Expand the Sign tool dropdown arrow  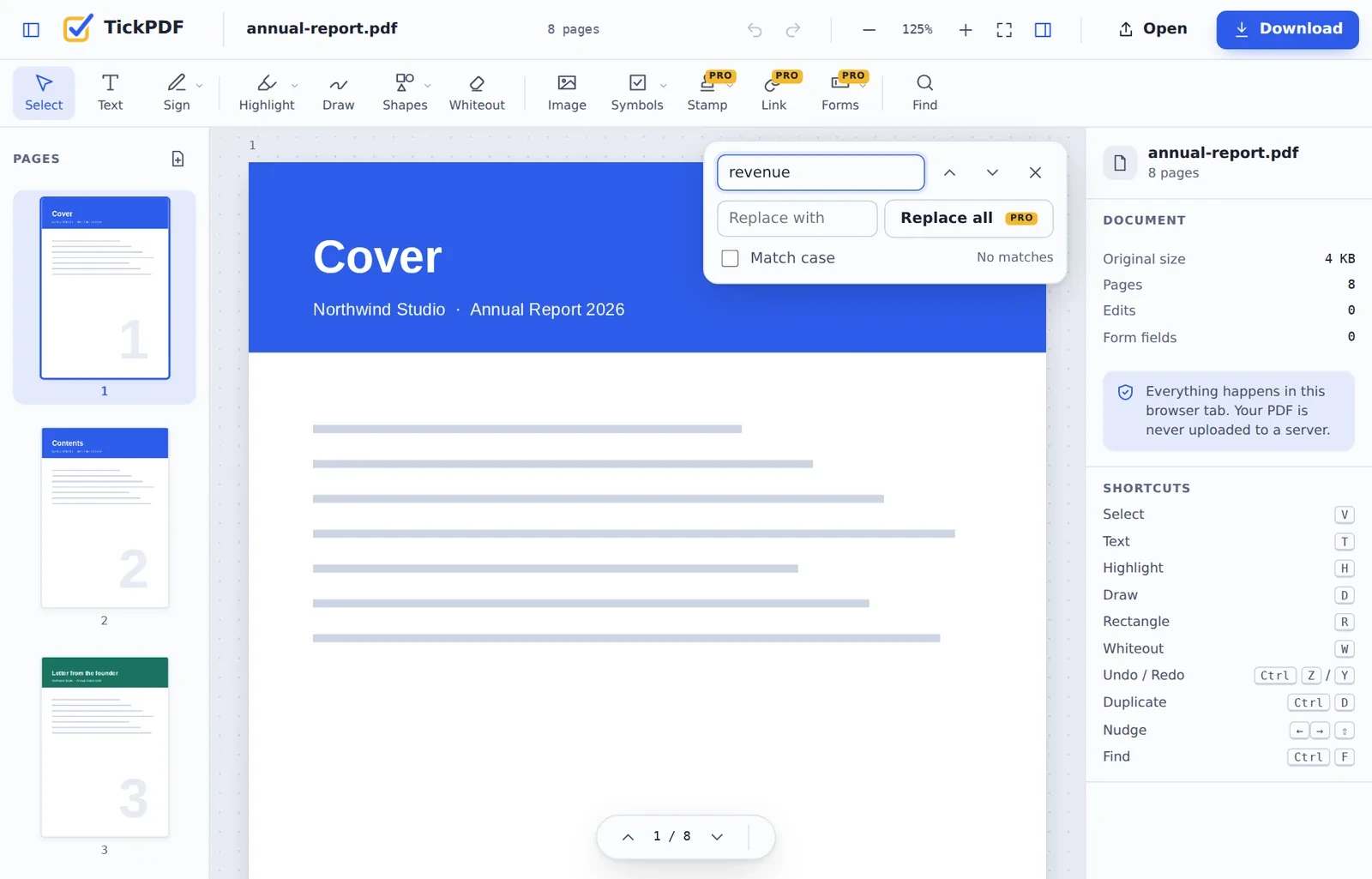(199, 85)
